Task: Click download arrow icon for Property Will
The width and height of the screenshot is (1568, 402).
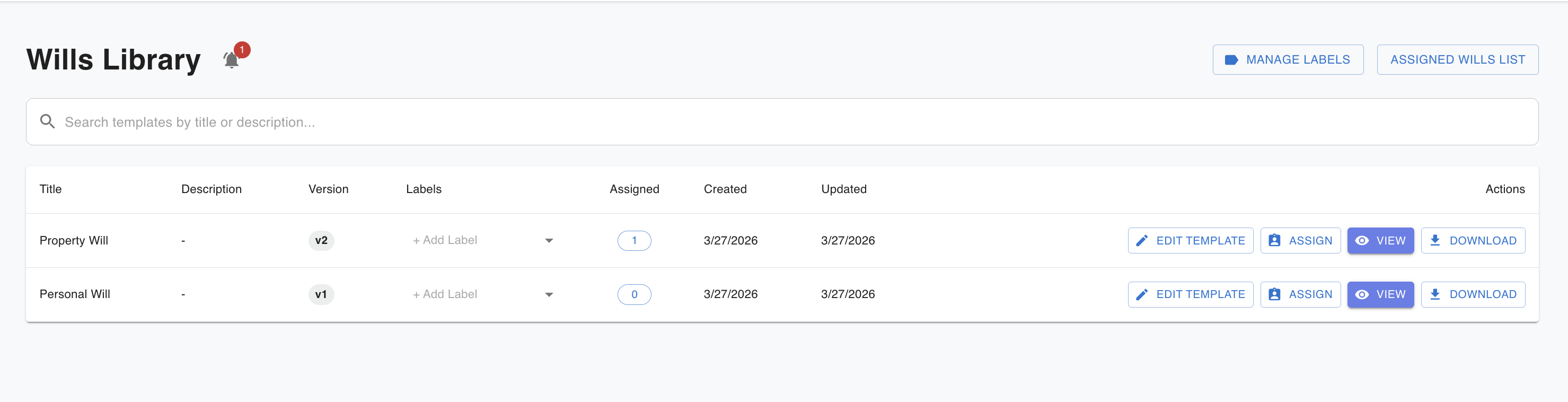Action: coord(1435,241)
